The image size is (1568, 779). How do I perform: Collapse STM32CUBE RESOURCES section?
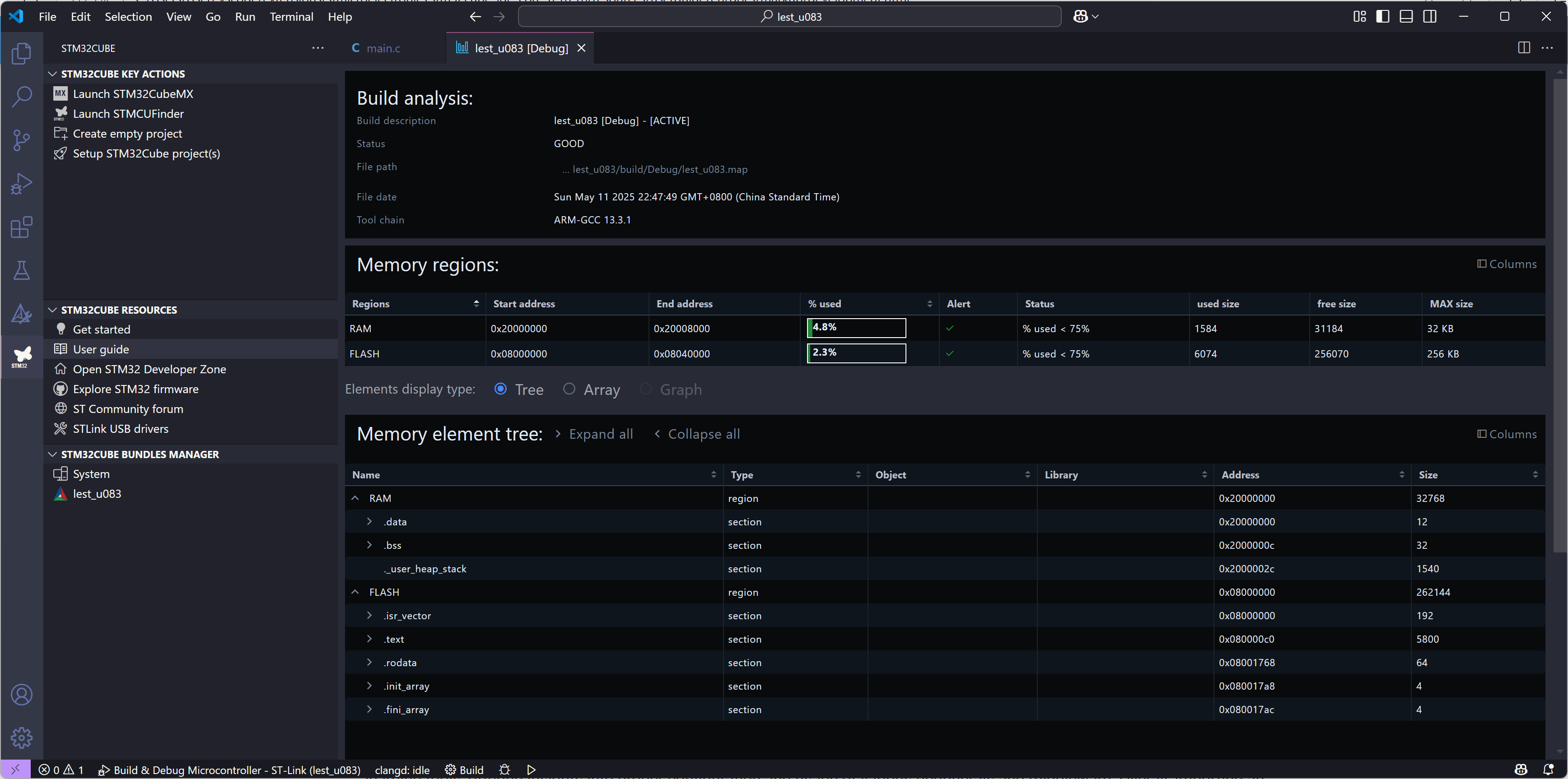pos(52,310)
